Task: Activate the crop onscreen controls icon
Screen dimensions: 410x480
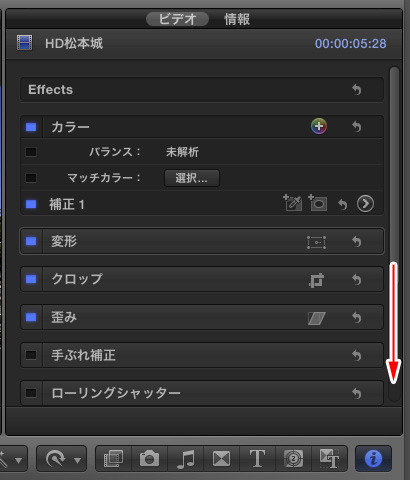Action: [x=316, y=280]
